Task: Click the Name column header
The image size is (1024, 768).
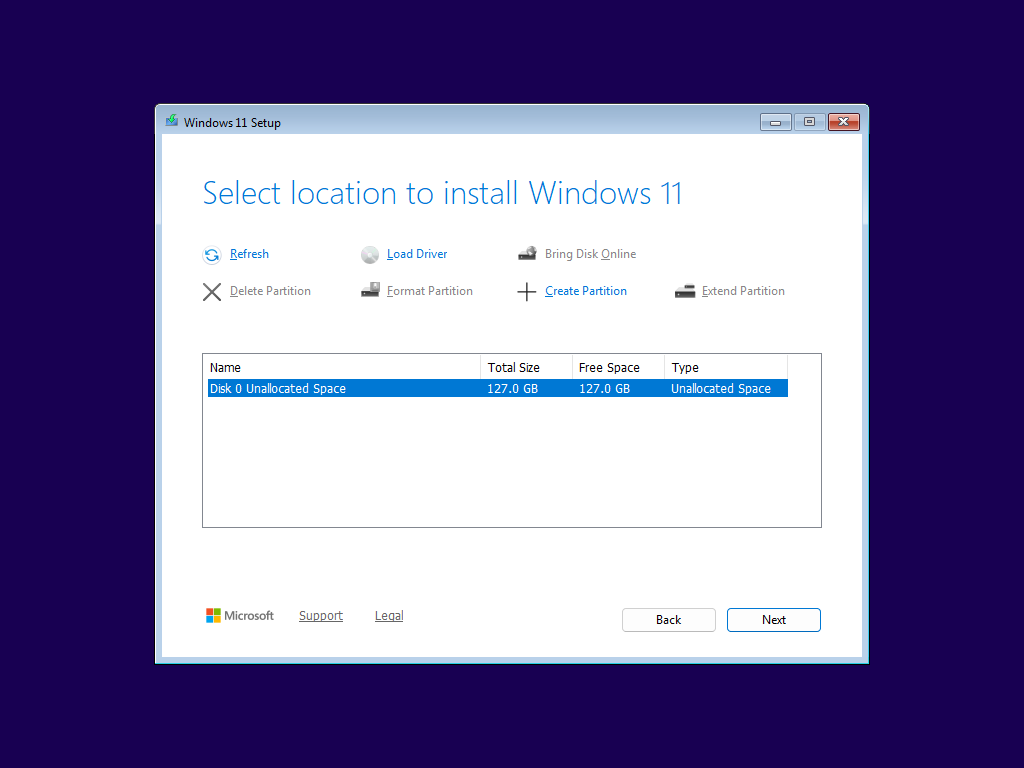Action: [x=344, y=368]
